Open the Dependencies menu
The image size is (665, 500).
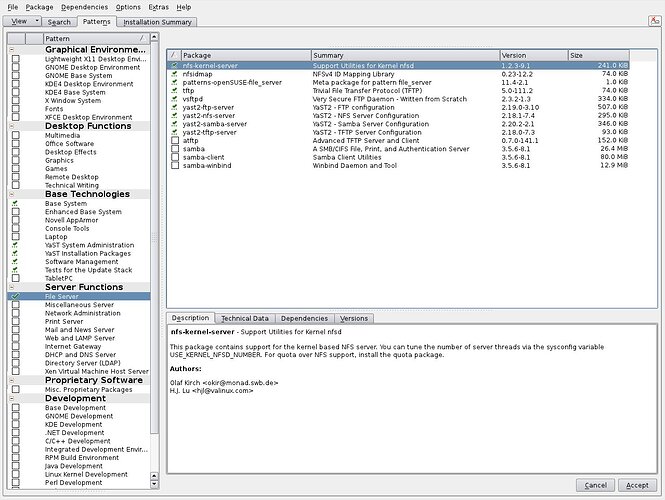tap(84, 7)
